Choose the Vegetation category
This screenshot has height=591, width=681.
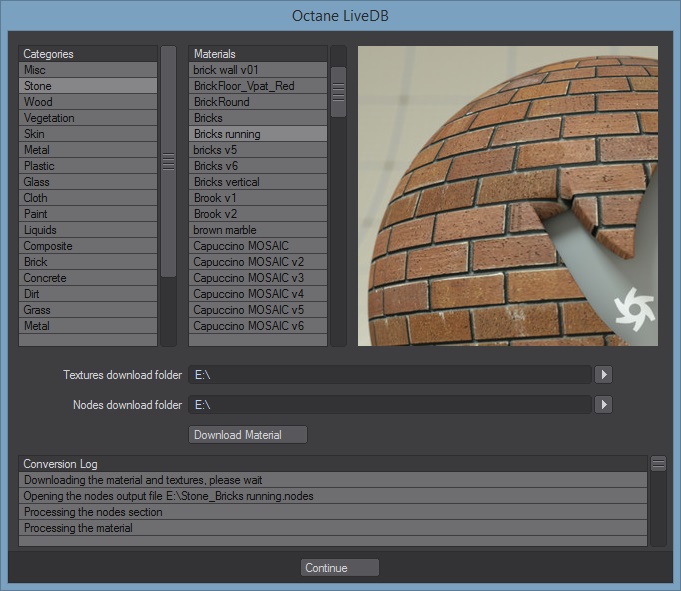tap(88, 118)
